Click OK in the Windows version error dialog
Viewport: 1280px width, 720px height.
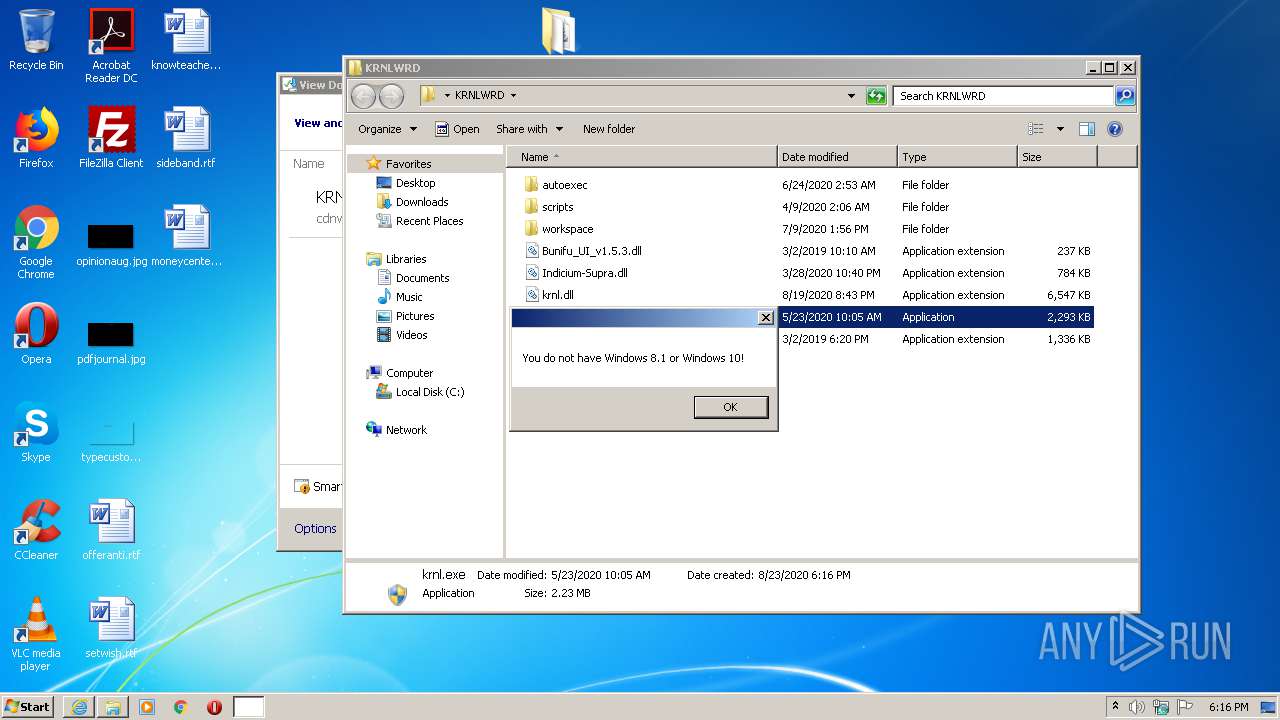click(730, 407)
